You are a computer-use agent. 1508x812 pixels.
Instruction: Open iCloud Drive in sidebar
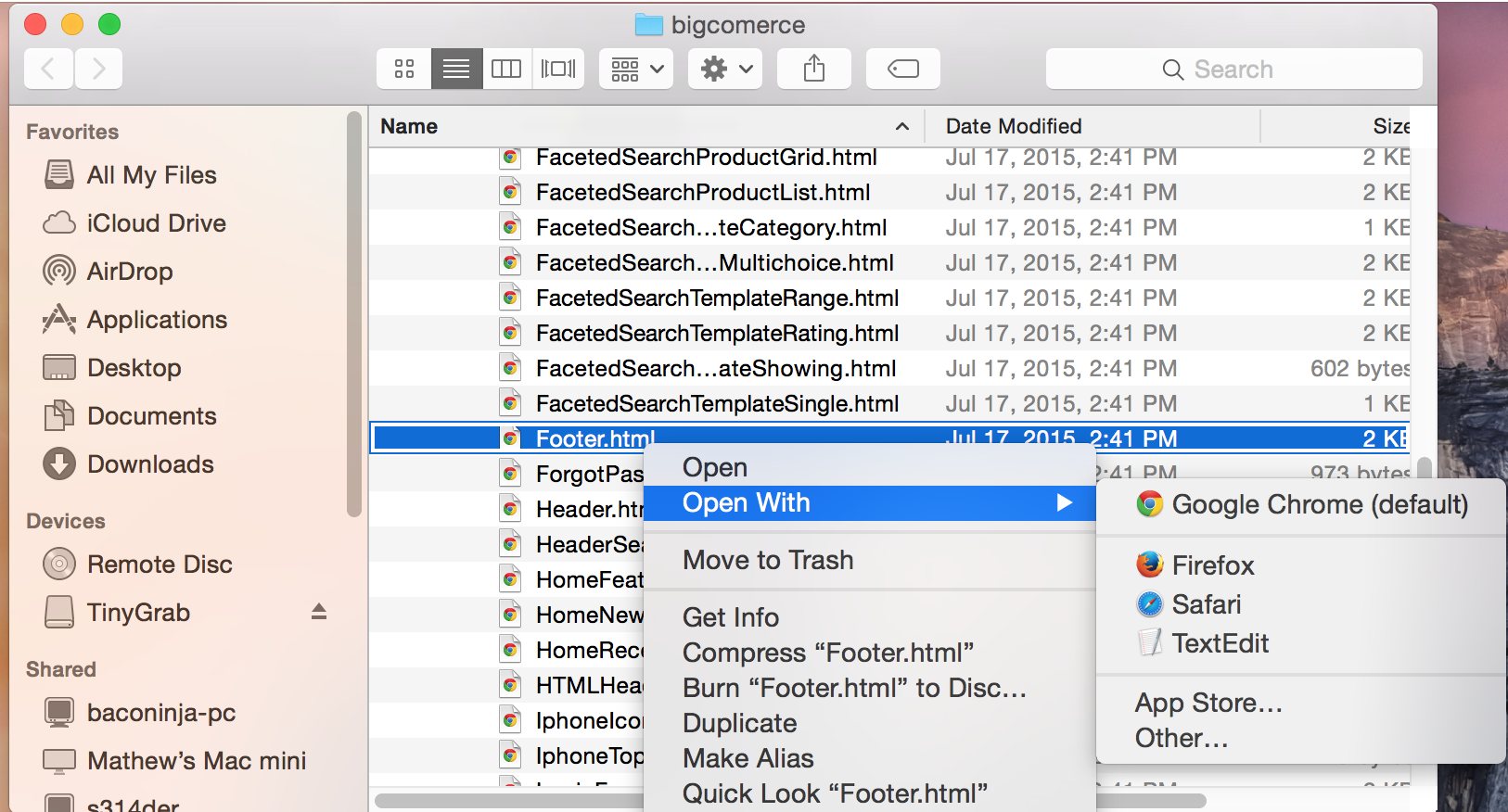tap(135, 223)
